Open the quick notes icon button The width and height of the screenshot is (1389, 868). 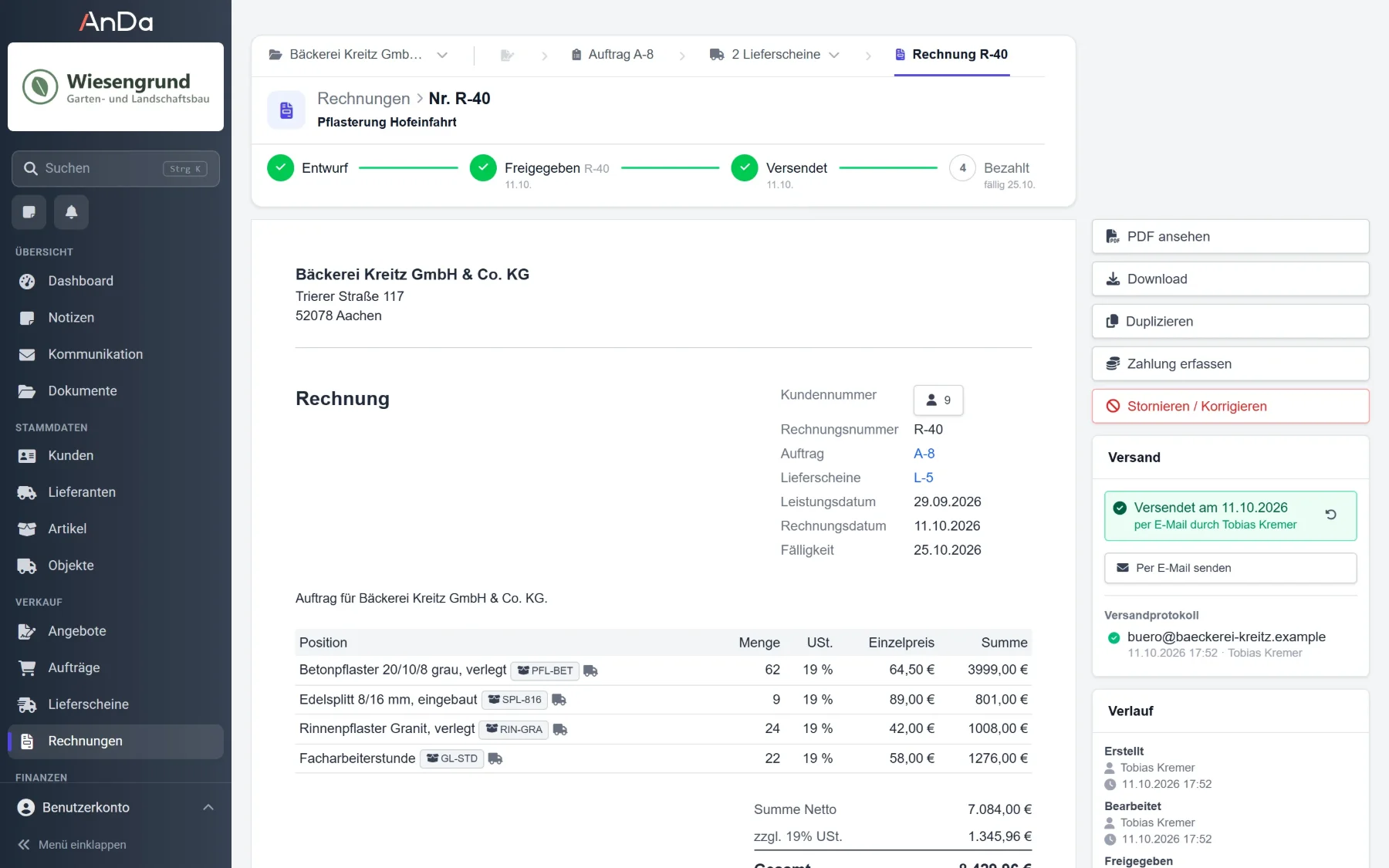pos(29,212)
